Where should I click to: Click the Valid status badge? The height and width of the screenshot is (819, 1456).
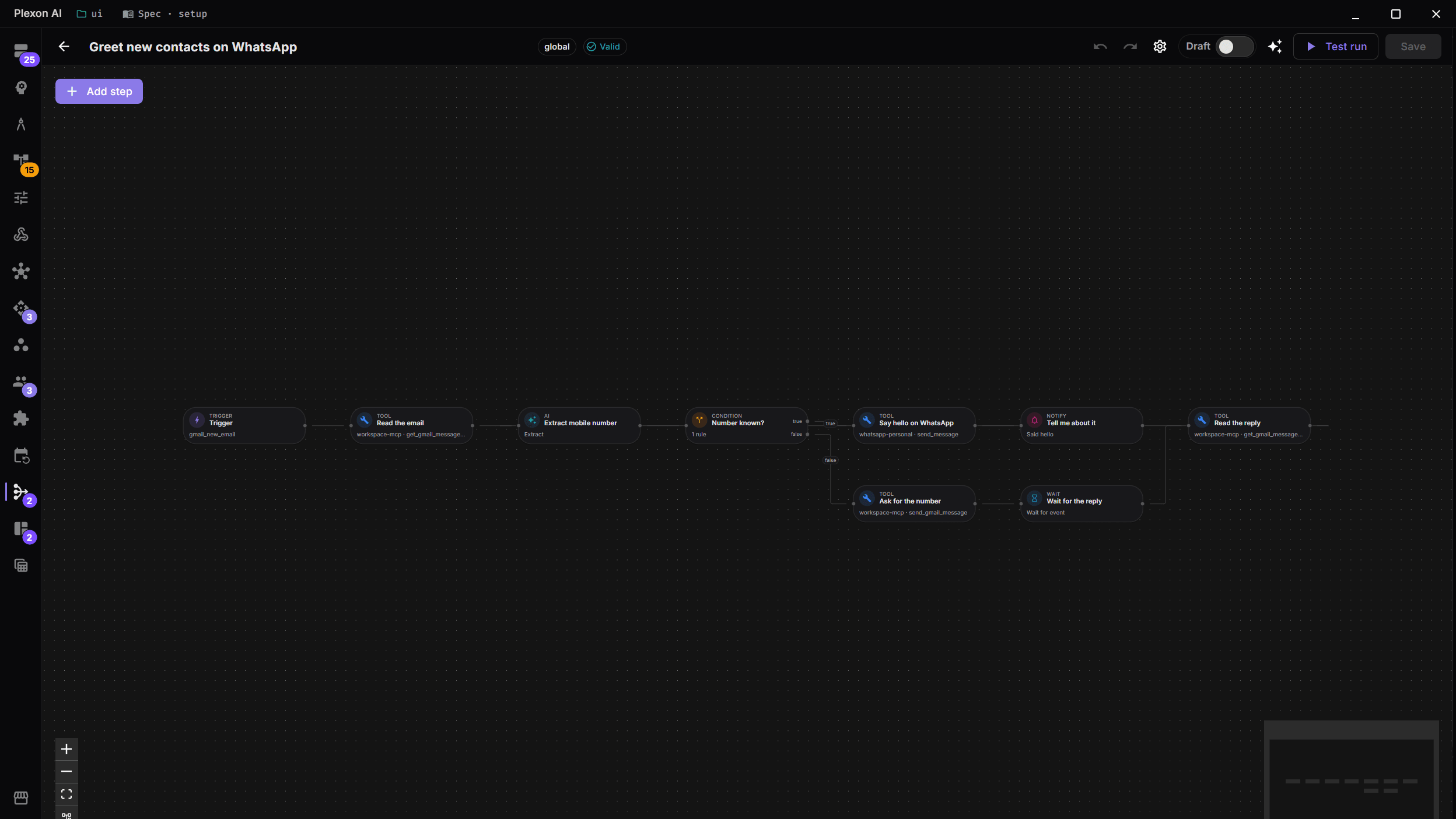pyautogui.click(x=604, y=47)
